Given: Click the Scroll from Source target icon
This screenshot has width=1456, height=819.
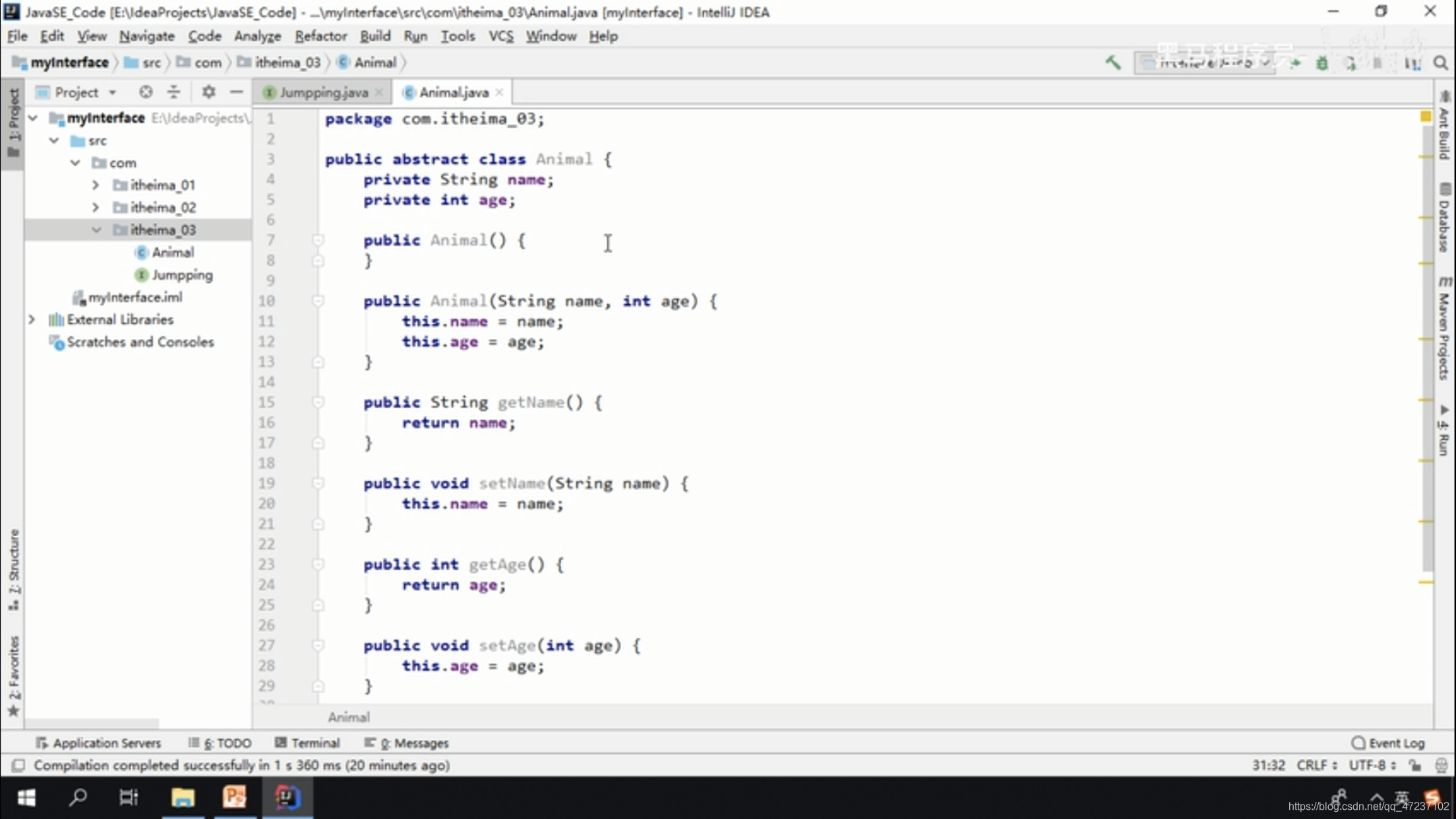Looking at the screenshot, I should 146,92.
